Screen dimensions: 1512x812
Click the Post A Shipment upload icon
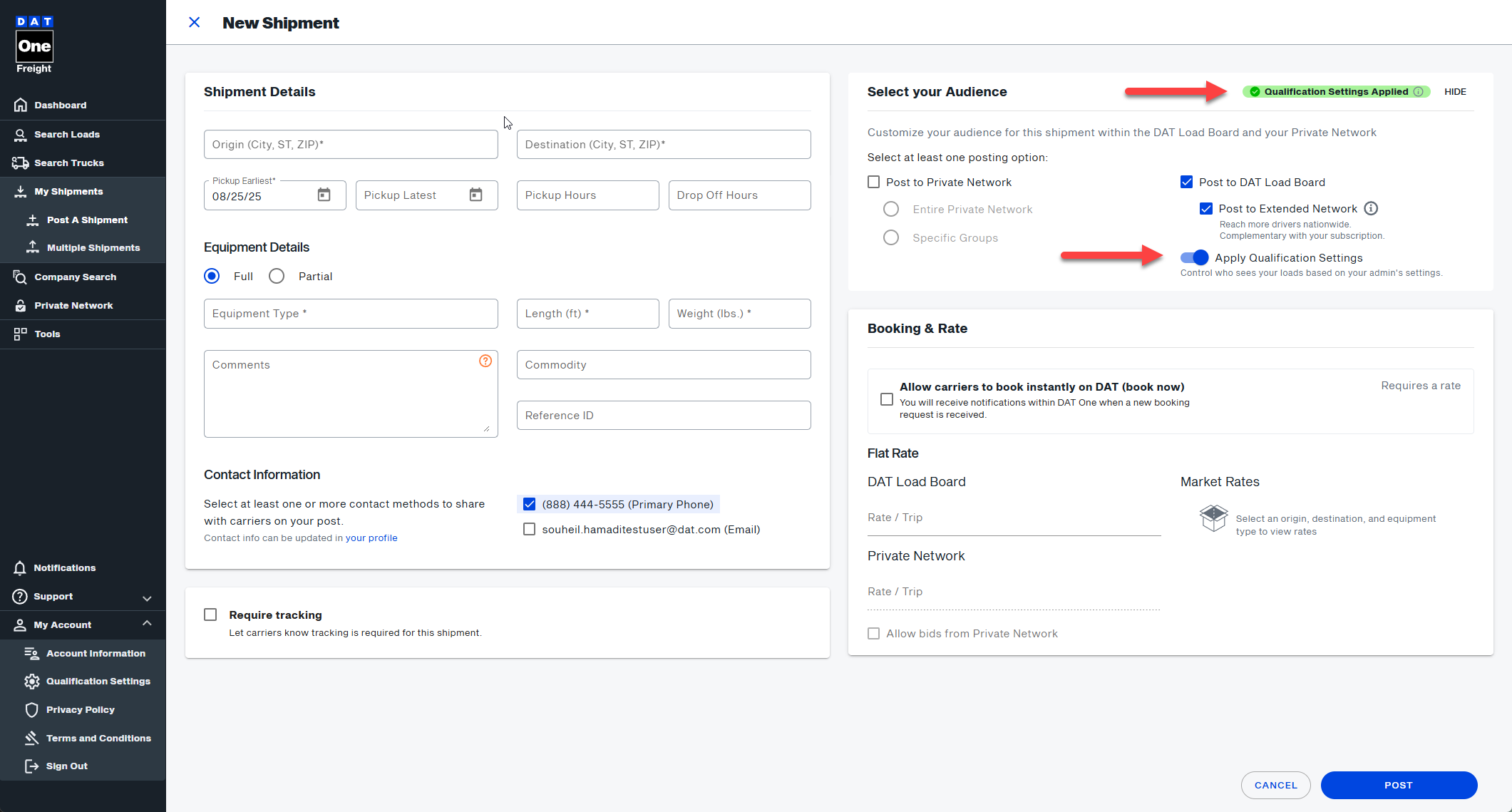[33, 220]
